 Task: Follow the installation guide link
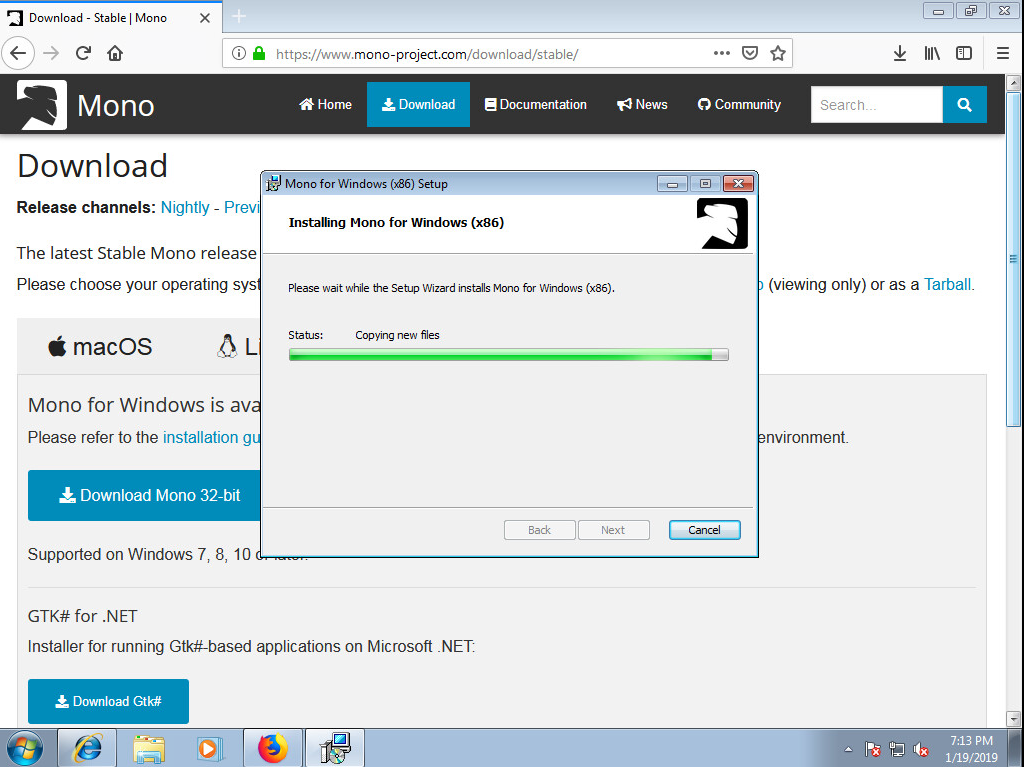point(212,437)
